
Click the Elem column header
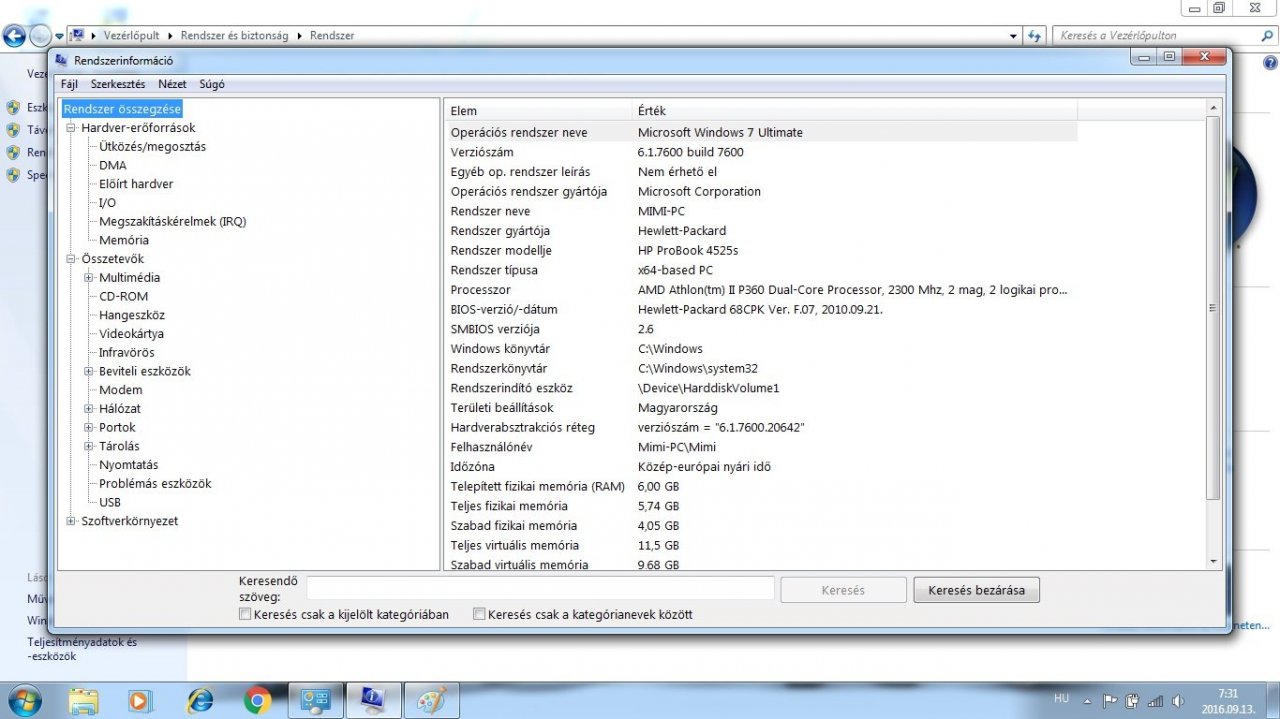point(538,110)
